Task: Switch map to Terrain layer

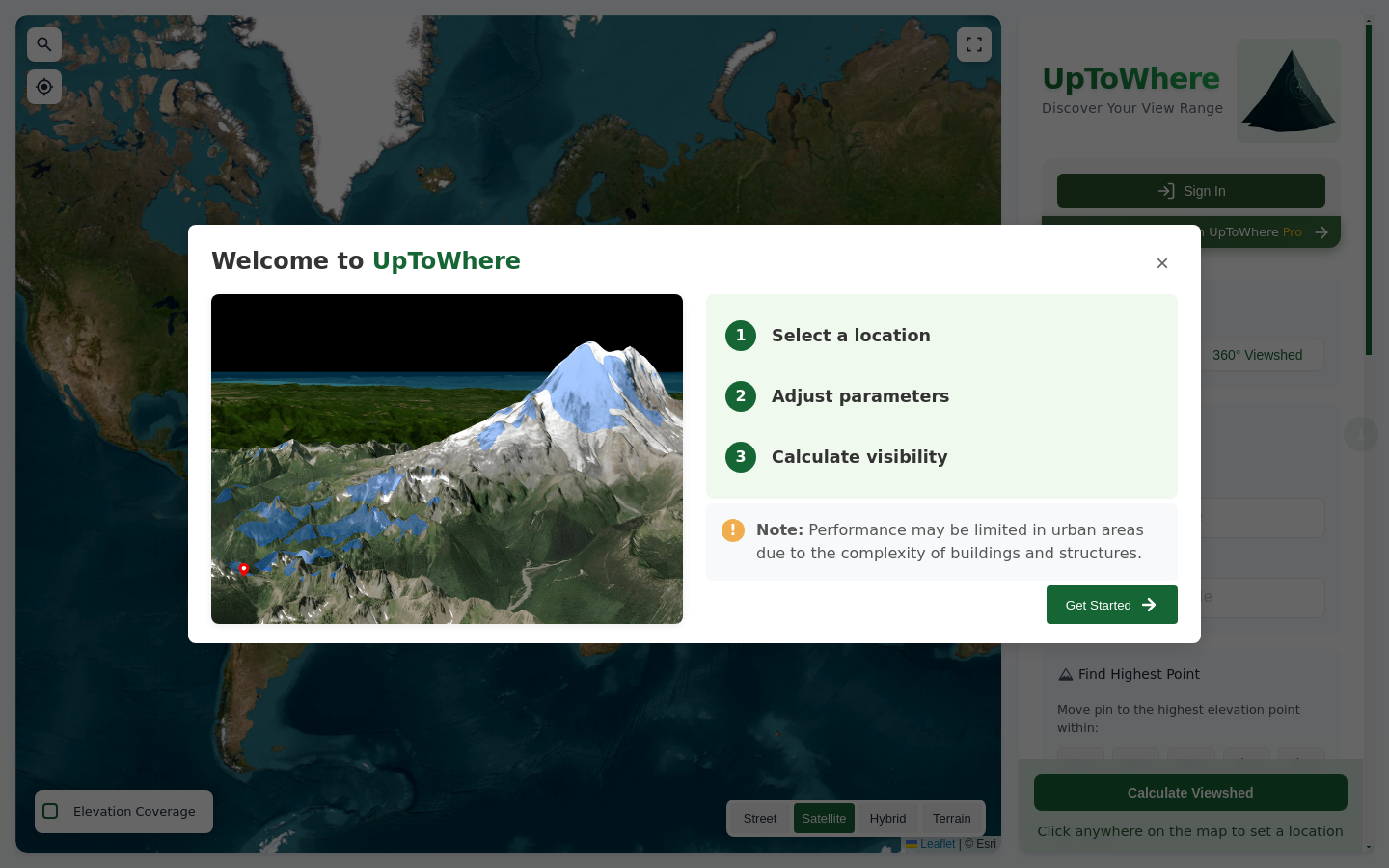Action: coord(952,818)
